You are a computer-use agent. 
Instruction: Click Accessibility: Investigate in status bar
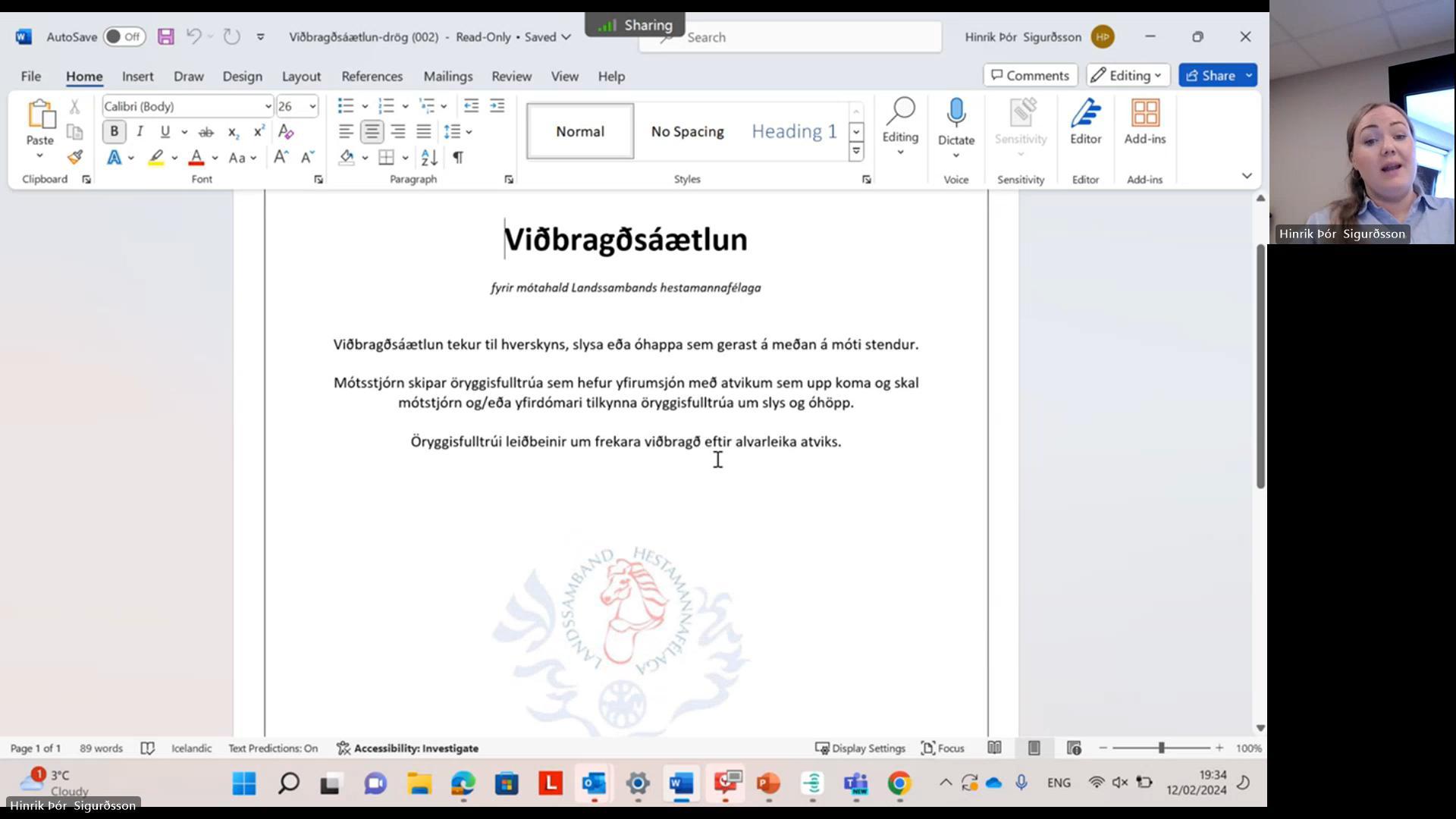408,748
